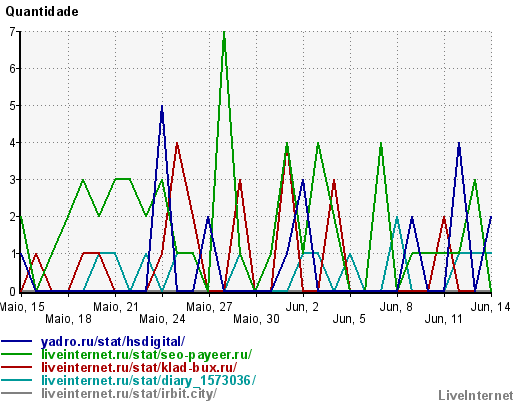Click the 6 value on the y-axis

click(x=12, y=69)
